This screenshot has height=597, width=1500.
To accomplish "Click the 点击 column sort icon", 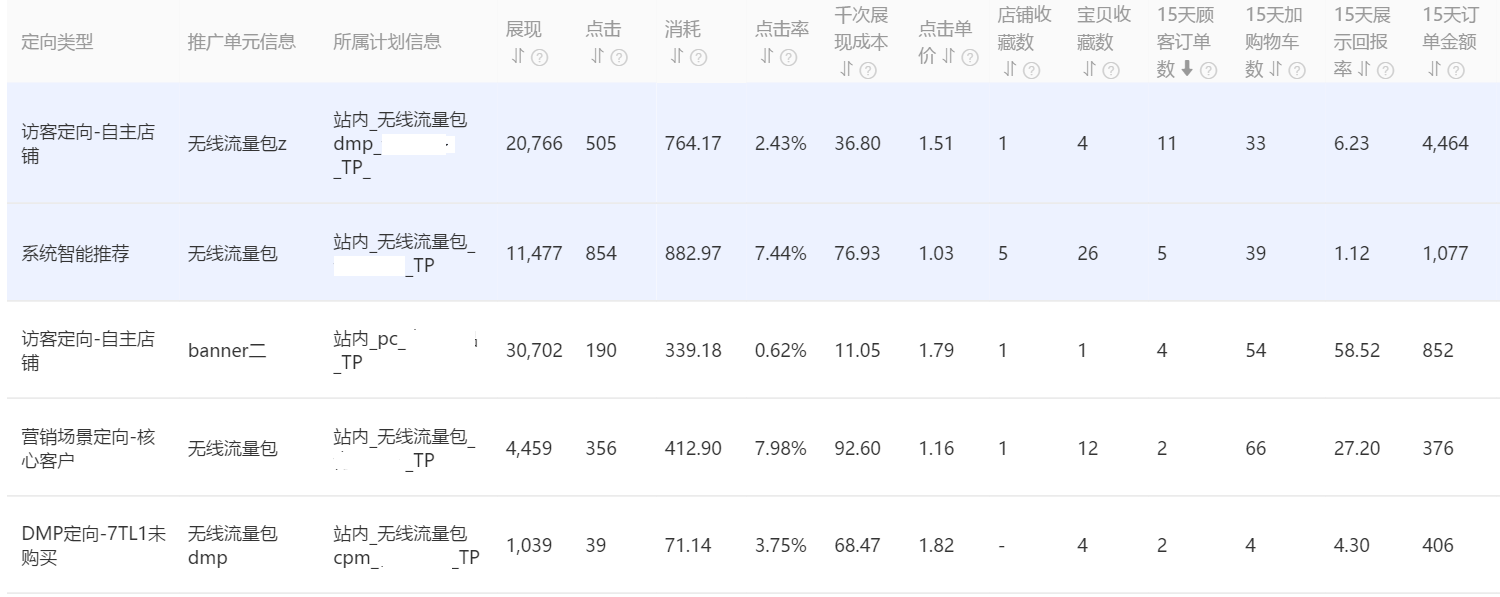I will click(x=597, y=58).
